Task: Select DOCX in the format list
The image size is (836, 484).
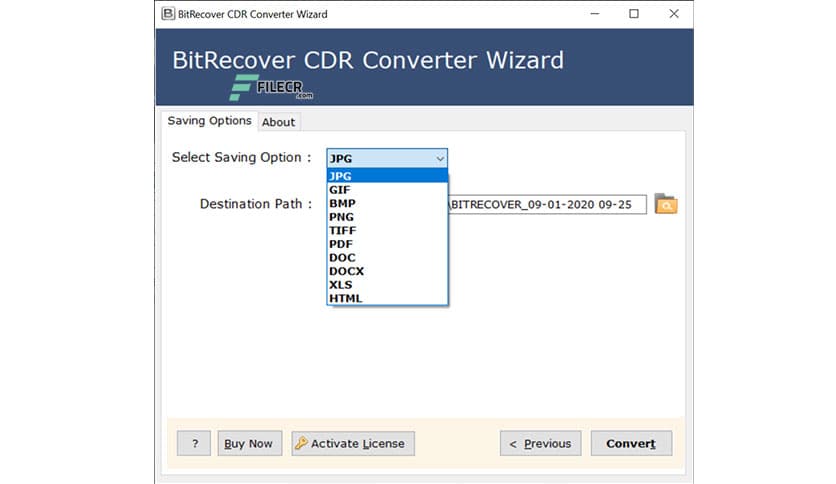Action: pos(387,271)
